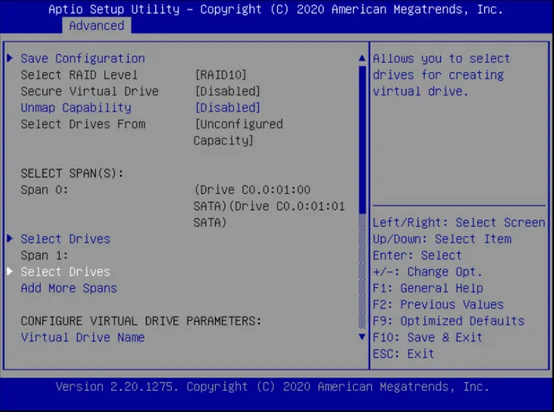This screenshot has height=412, width=554.
Task: Open the Advanced tab
Action: (x=96, y=26)
